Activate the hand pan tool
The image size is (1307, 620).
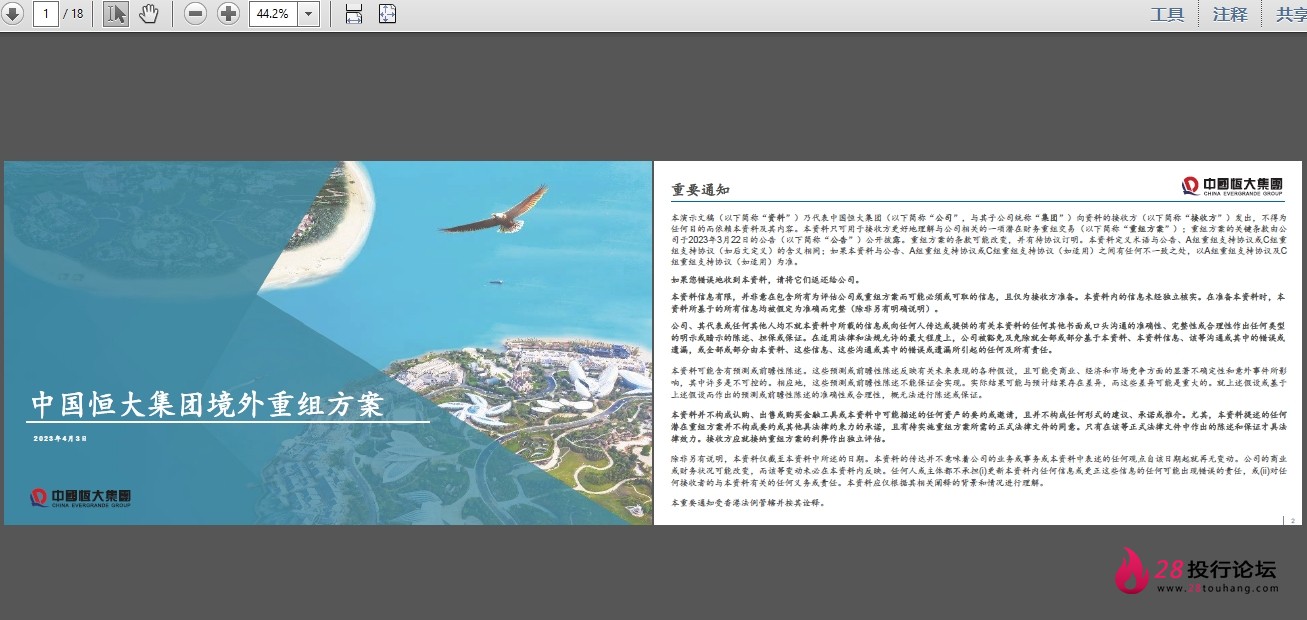[148, 14]
